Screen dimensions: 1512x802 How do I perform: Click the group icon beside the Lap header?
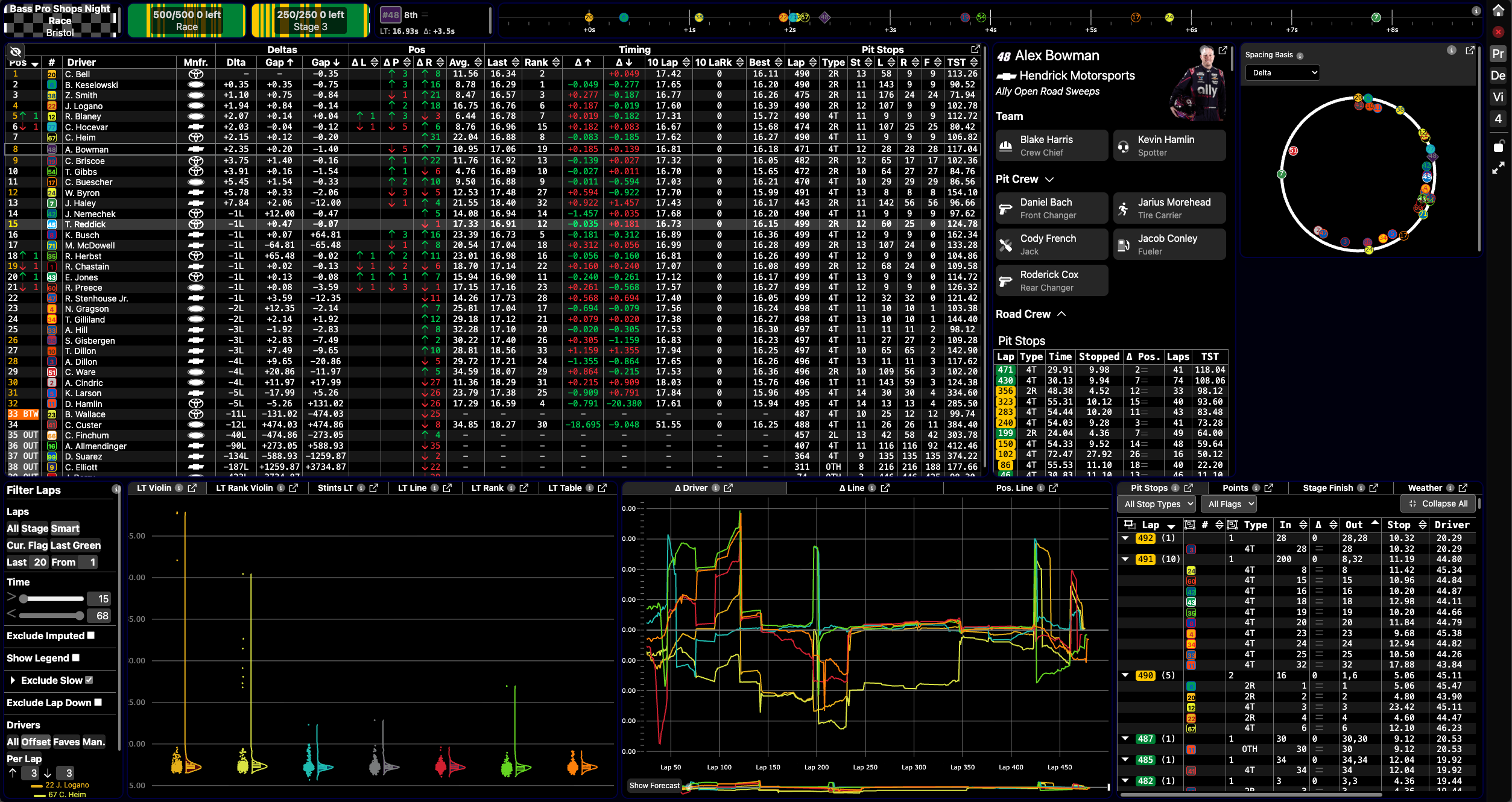coord(1130,525)
